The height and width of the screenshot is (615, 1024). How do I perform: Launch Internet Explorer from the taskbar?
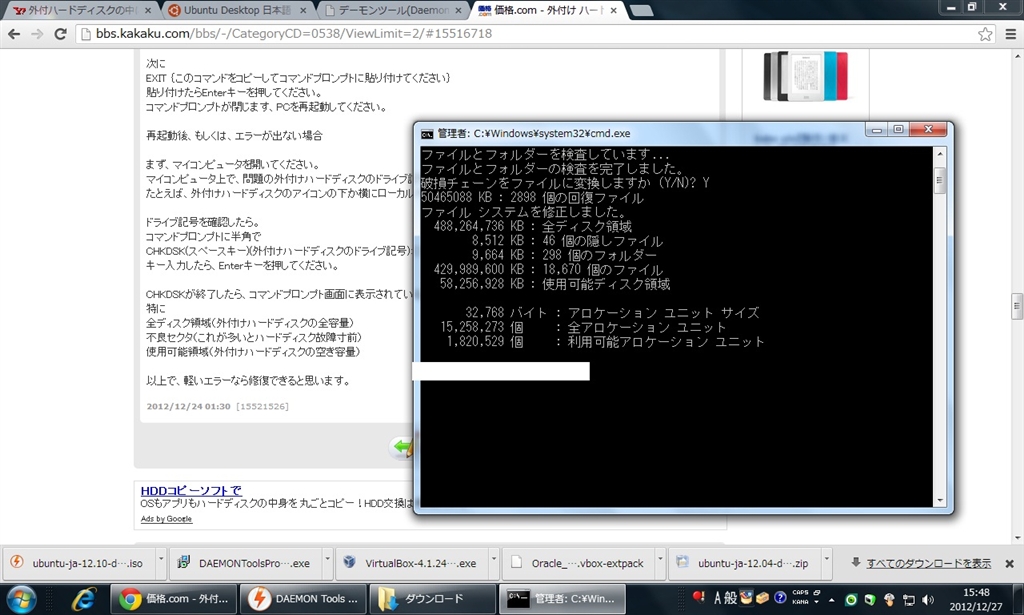pyautogui.click(x=83, y=599)
